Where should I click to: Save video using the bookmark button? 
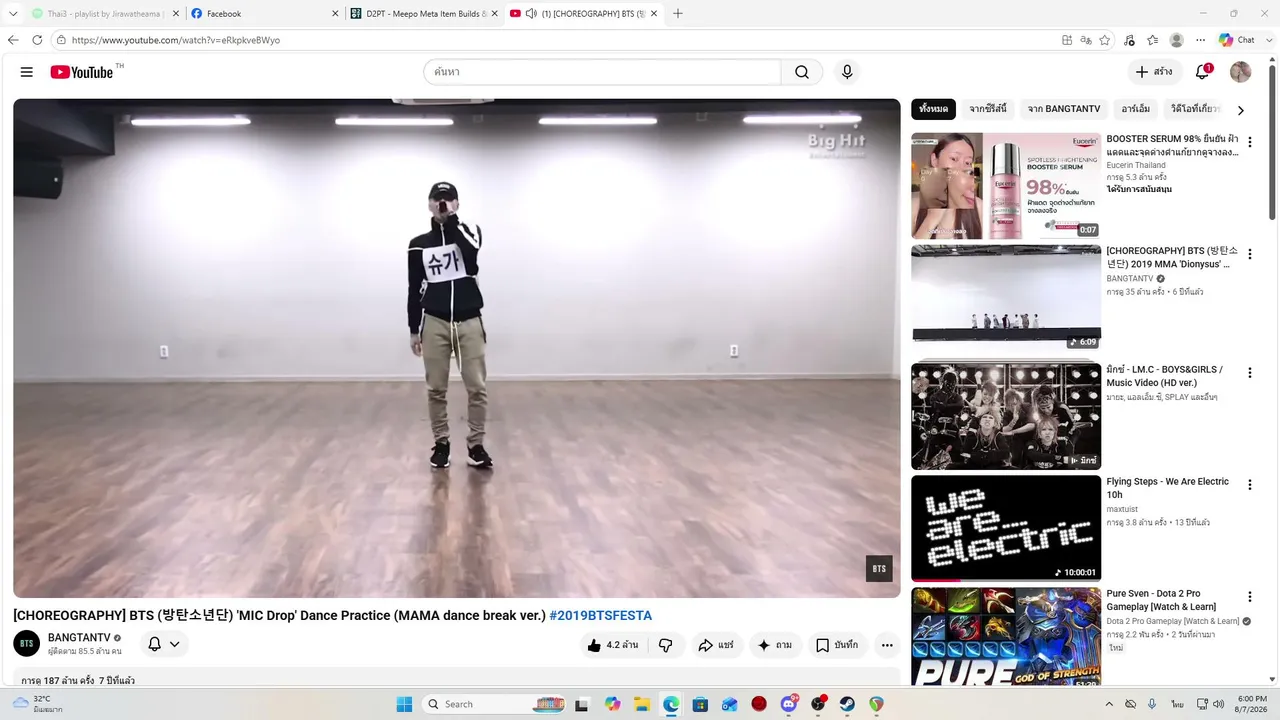click(837, 645)
